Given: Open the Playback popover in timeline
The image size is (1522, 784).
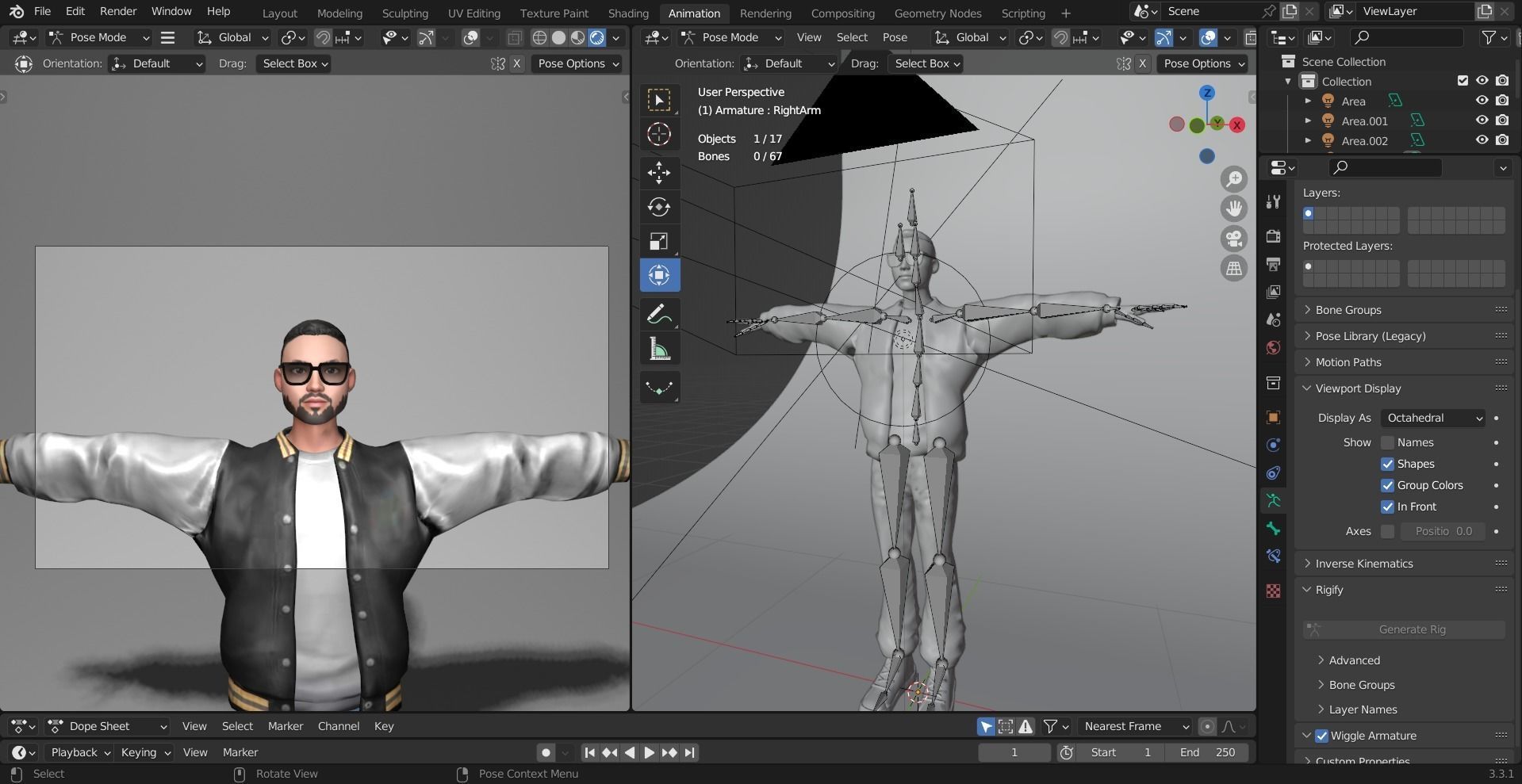Looking at the screenshot, I should click(79, 752).
